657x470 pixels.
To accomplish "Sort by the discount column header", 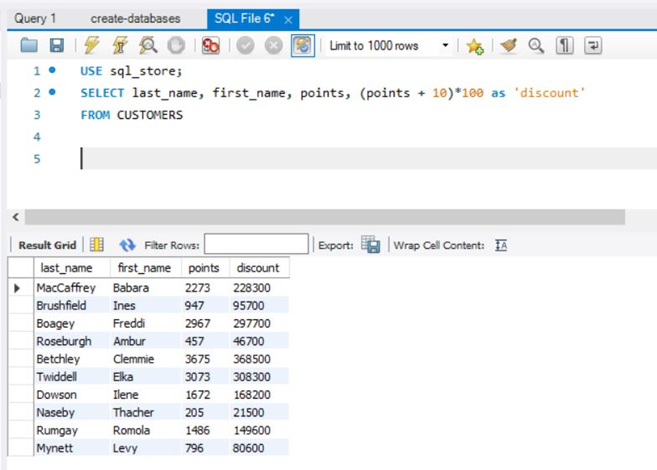I will (x=259, y=267).
